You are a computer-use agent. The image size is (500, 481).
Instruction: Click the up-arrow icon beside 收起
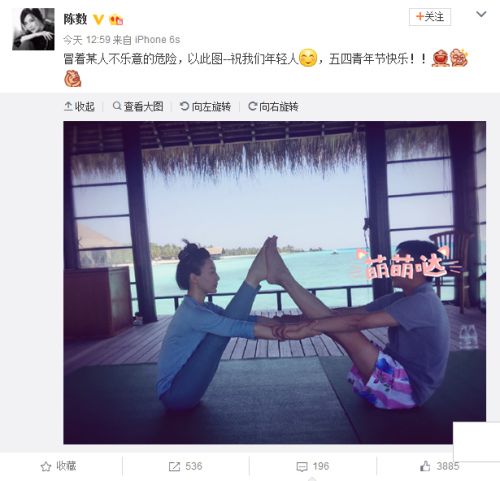tap(68, 106)
